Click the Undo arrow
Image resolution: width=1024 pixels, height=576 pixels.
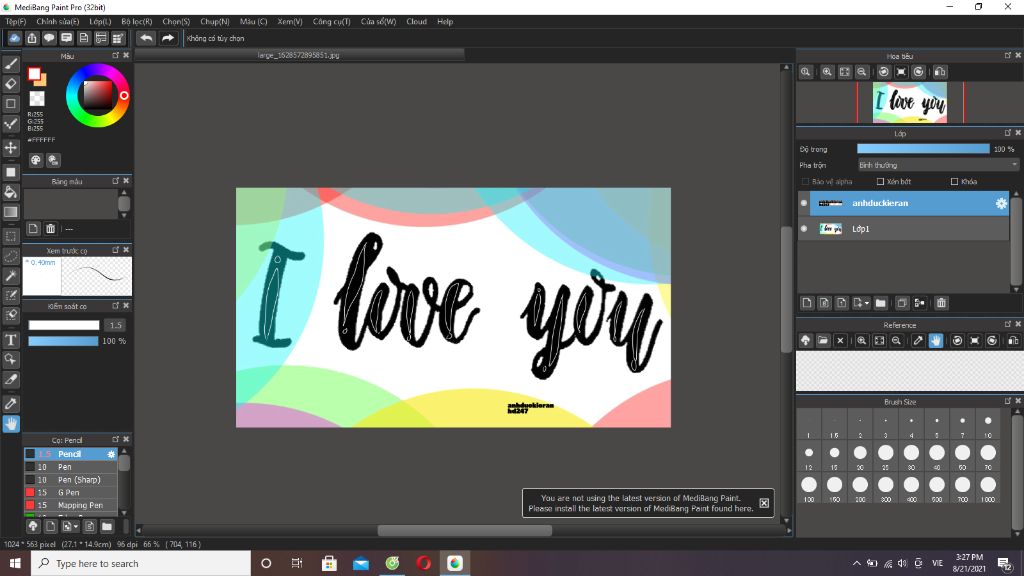pos(146,38)
